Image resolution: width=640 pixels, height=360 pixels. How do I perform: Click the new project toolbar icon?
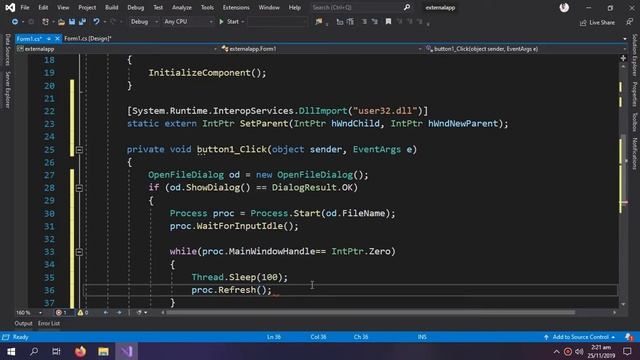tap(45, 22)
